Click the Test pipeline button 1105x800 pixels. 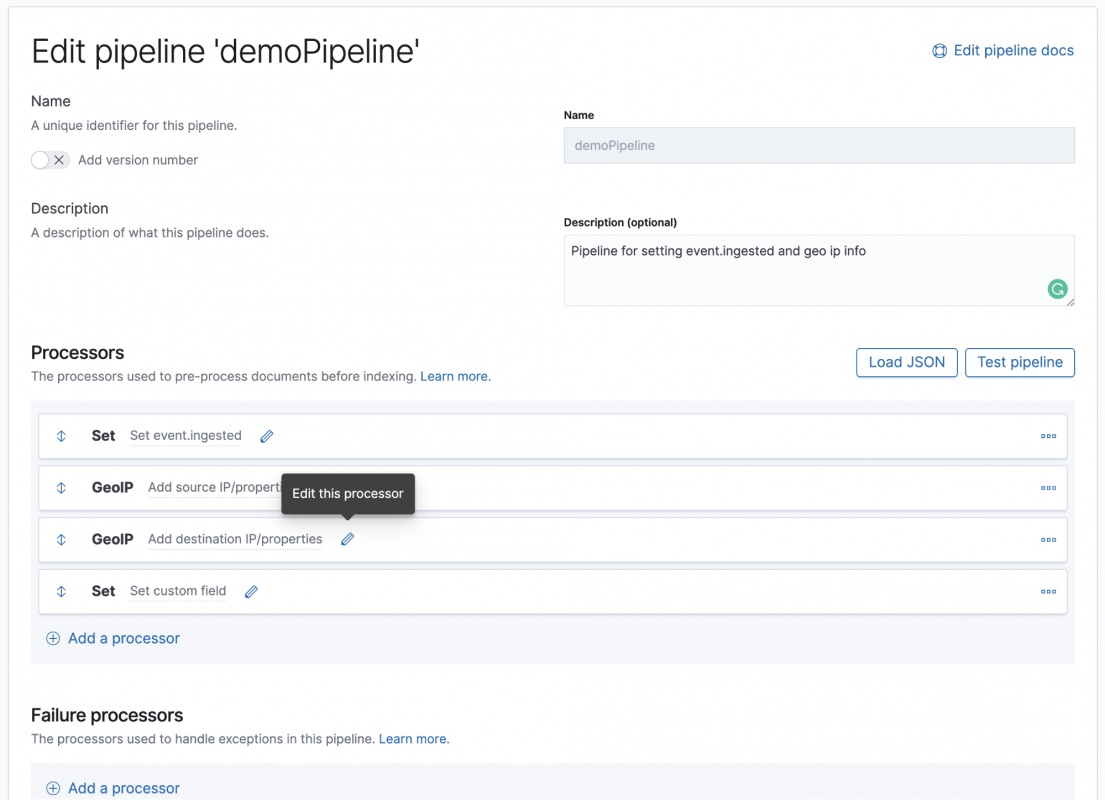(x=1019, y=362)
